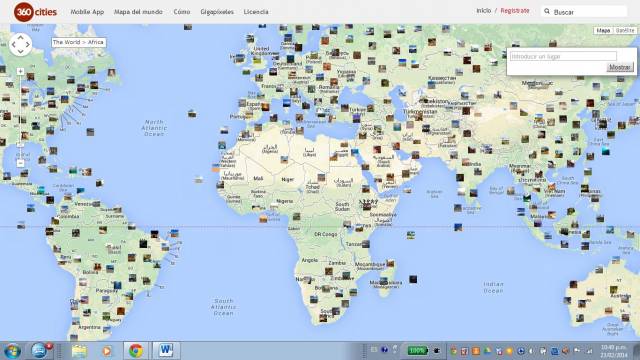Screen dimensions: 640x360
Task: Open the Licencia page
Action: point(256,12)
